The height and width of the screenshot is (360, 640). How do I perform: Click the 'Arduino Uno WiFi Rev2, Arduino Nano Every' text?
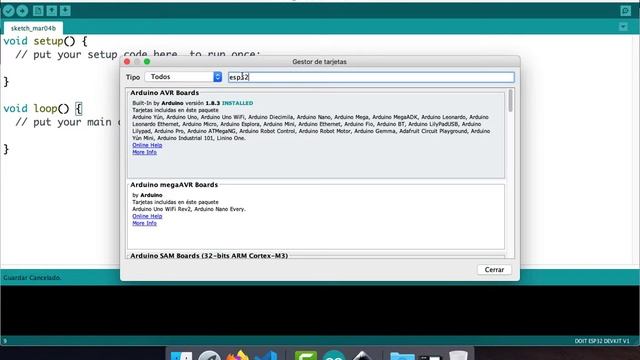click(x=189, y=209)
